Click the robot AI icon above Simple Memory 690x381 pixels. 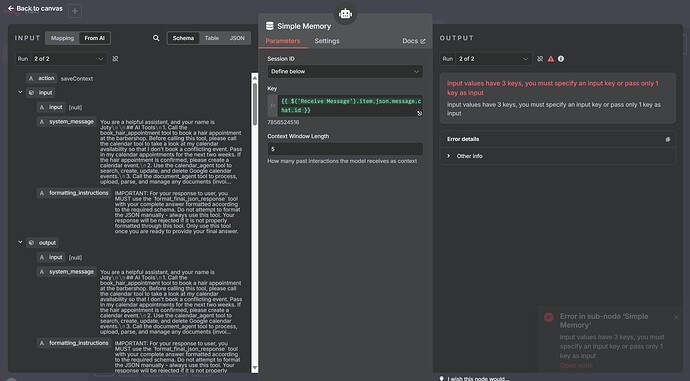[x=345, y=14]
